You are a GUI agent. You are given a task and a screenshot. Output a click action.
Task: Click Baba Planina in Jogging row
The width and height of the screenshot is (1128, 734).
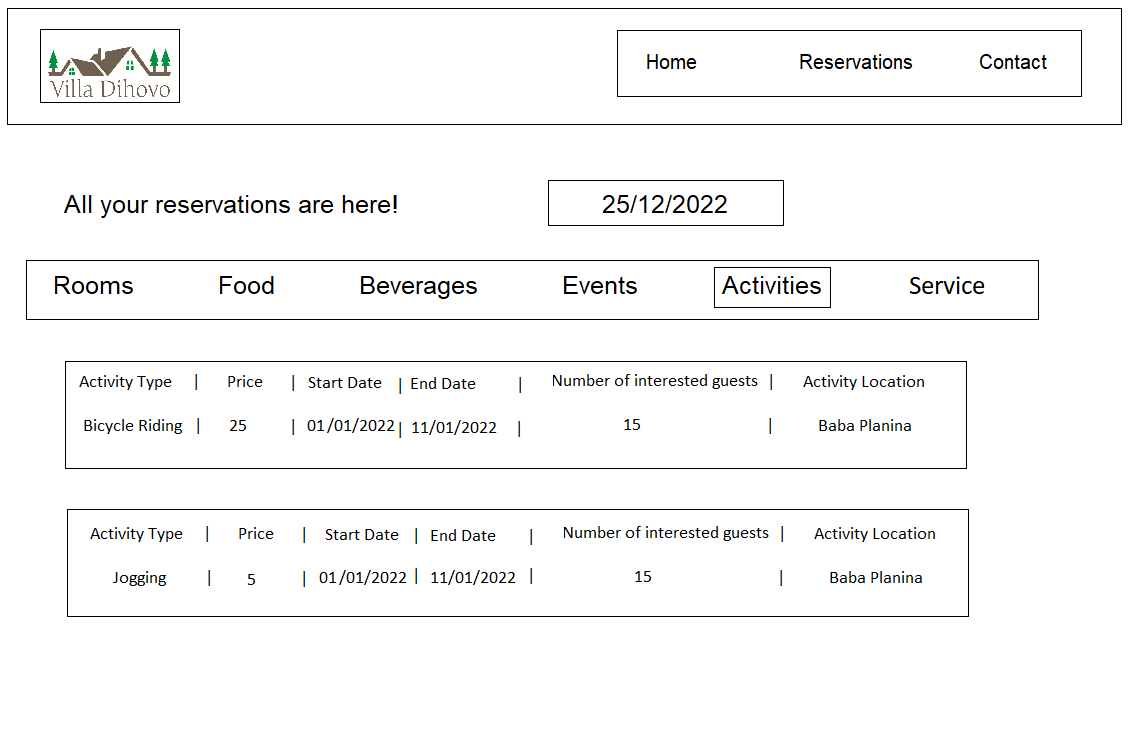coord(876,578)
